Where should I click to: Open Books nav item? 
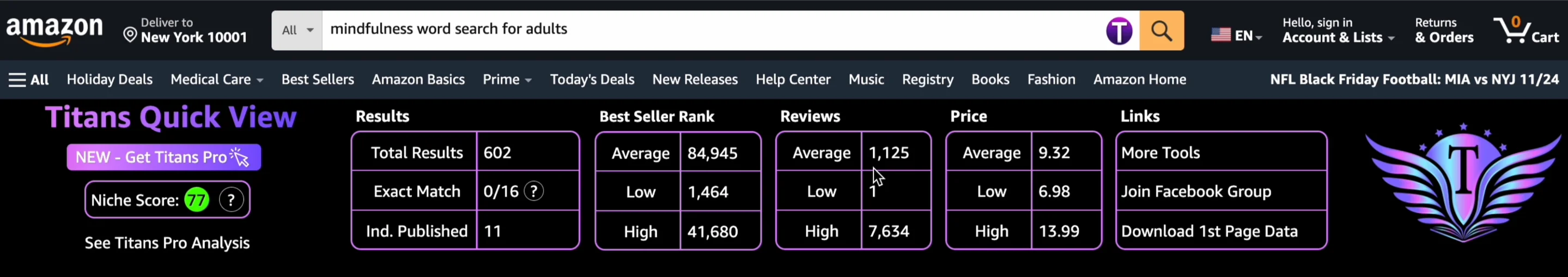coord(990,80)
